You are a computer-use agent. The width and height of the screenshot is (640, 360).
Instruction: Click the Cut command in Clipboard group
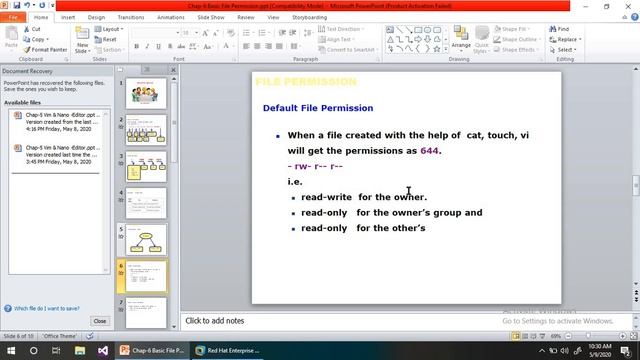pos(32,29)
